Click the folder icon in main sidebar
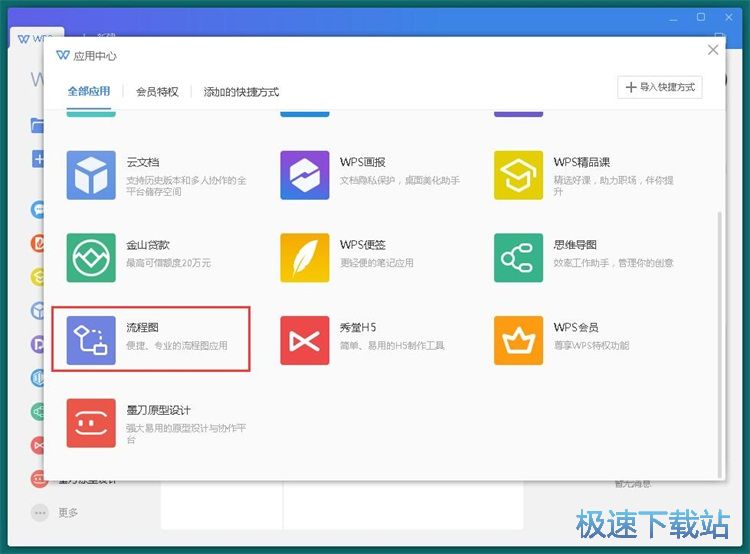Image resolution: width=750 pixels, height=554 pixels. [x=37, y=125]
